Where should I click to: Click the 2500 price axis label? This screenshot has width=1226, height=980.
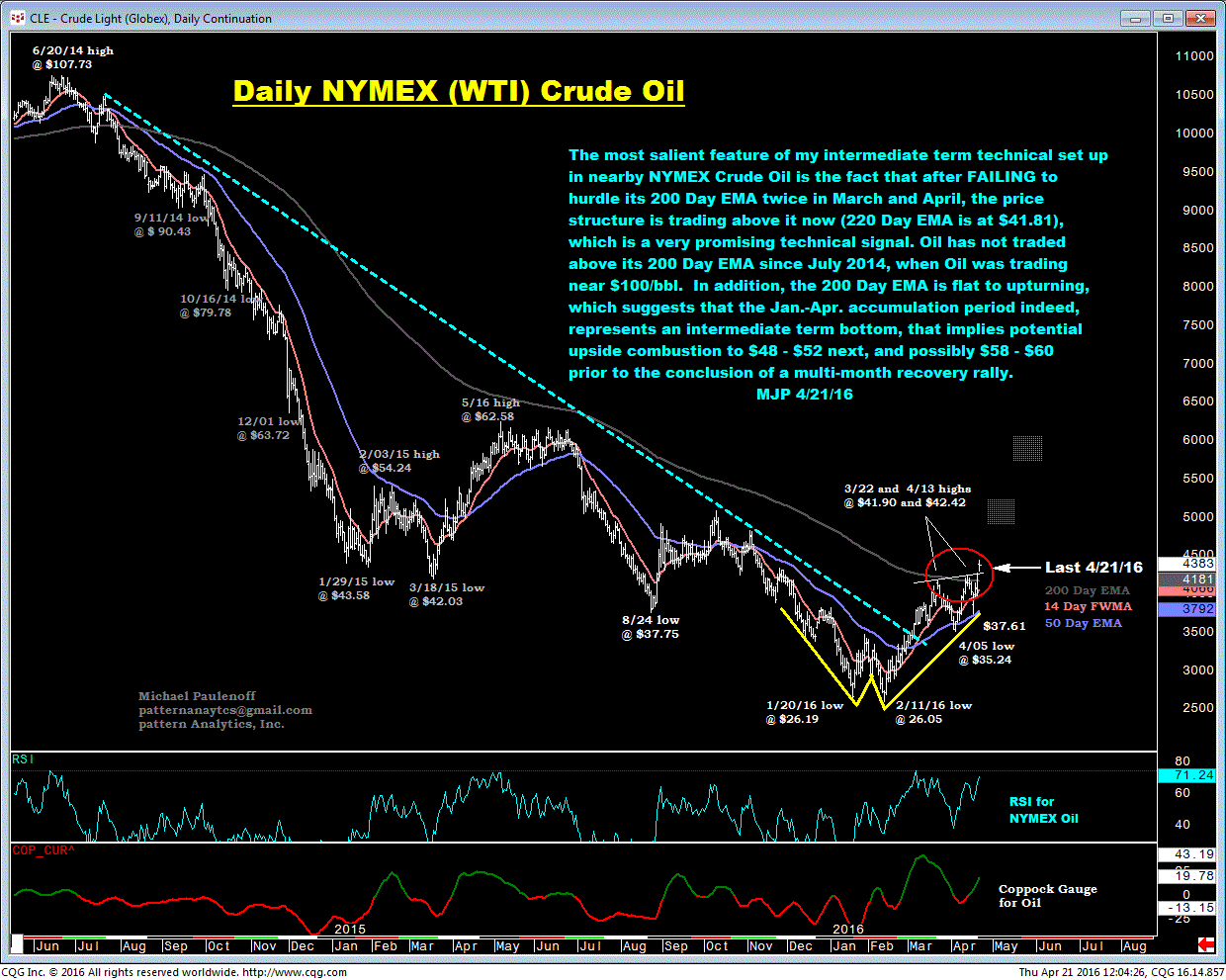tap(1198, 708)
